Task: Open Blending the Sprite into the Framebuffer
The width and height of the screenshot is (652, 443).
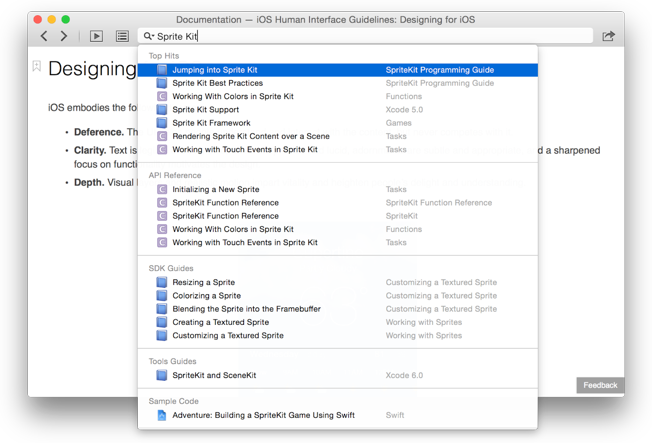Action: tap(338, 309)
